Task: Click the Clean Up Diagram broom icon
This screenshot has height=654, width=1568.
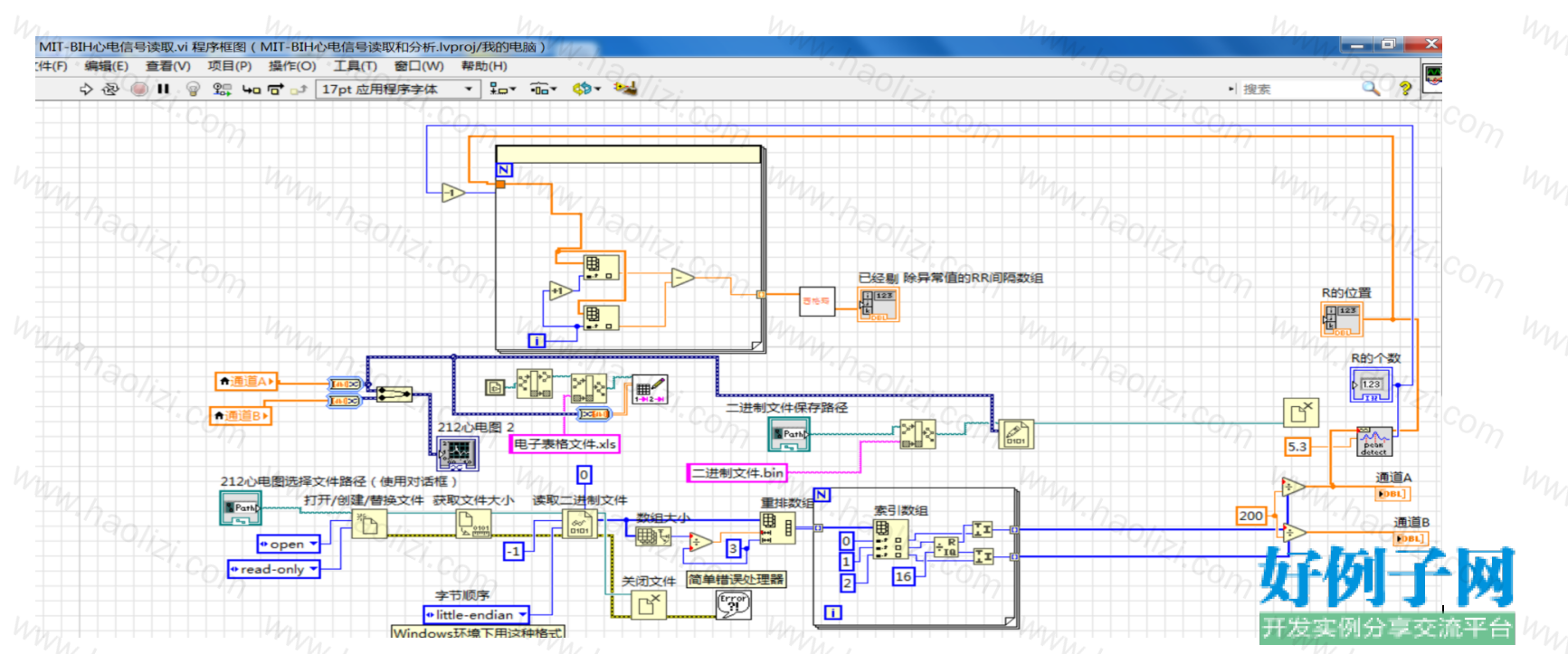Action: 625,88
